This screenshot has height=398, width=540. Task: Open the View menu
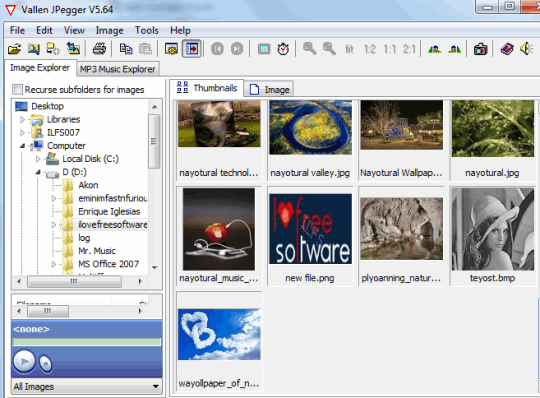(74, 30)
